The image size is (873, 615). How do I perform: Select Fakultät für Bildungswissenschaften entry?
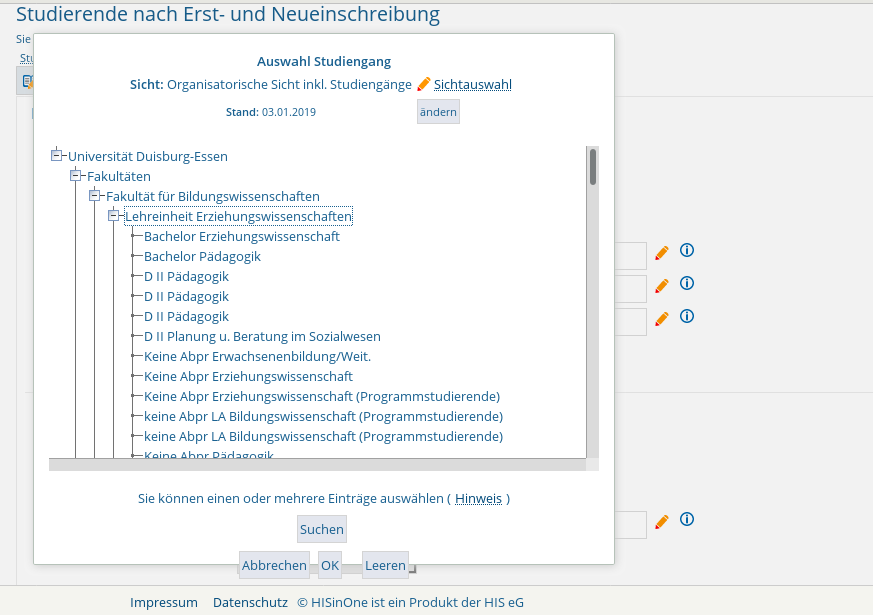tap(213, 196)
